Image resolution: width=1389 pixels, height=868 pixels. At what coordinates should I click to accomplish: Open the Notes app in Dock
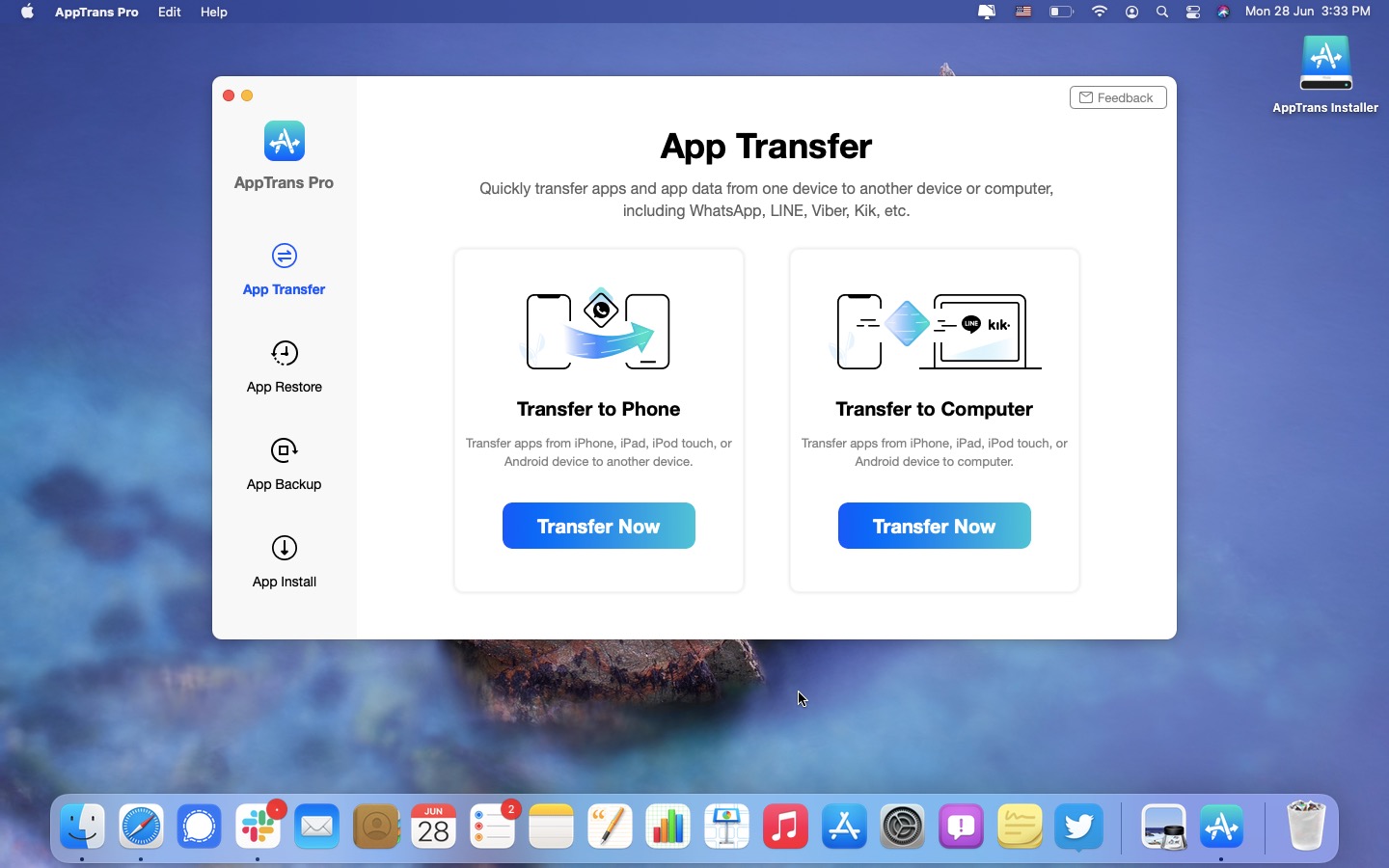[552, 827]
